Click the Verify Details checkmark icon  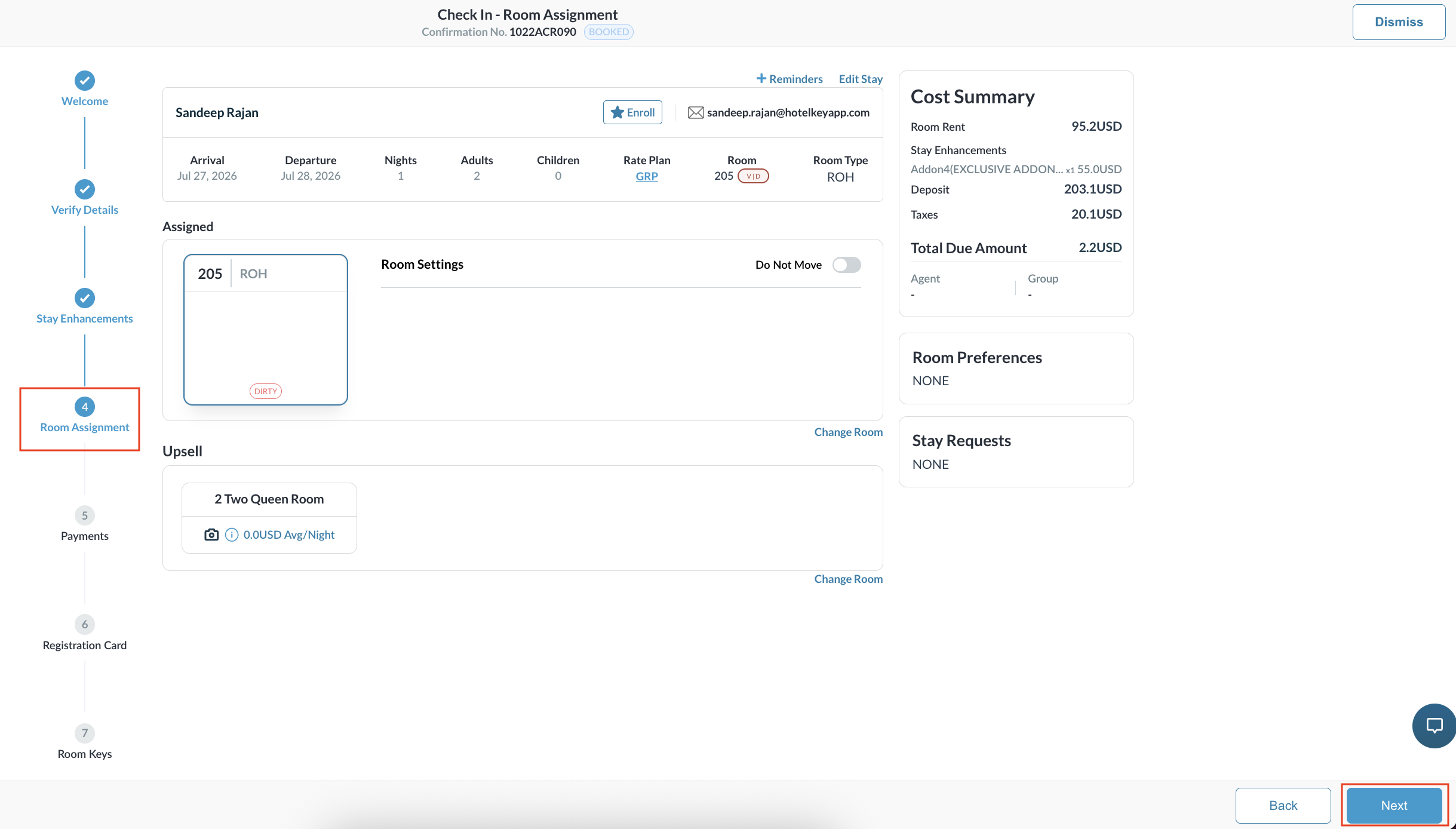pos(85,189)
